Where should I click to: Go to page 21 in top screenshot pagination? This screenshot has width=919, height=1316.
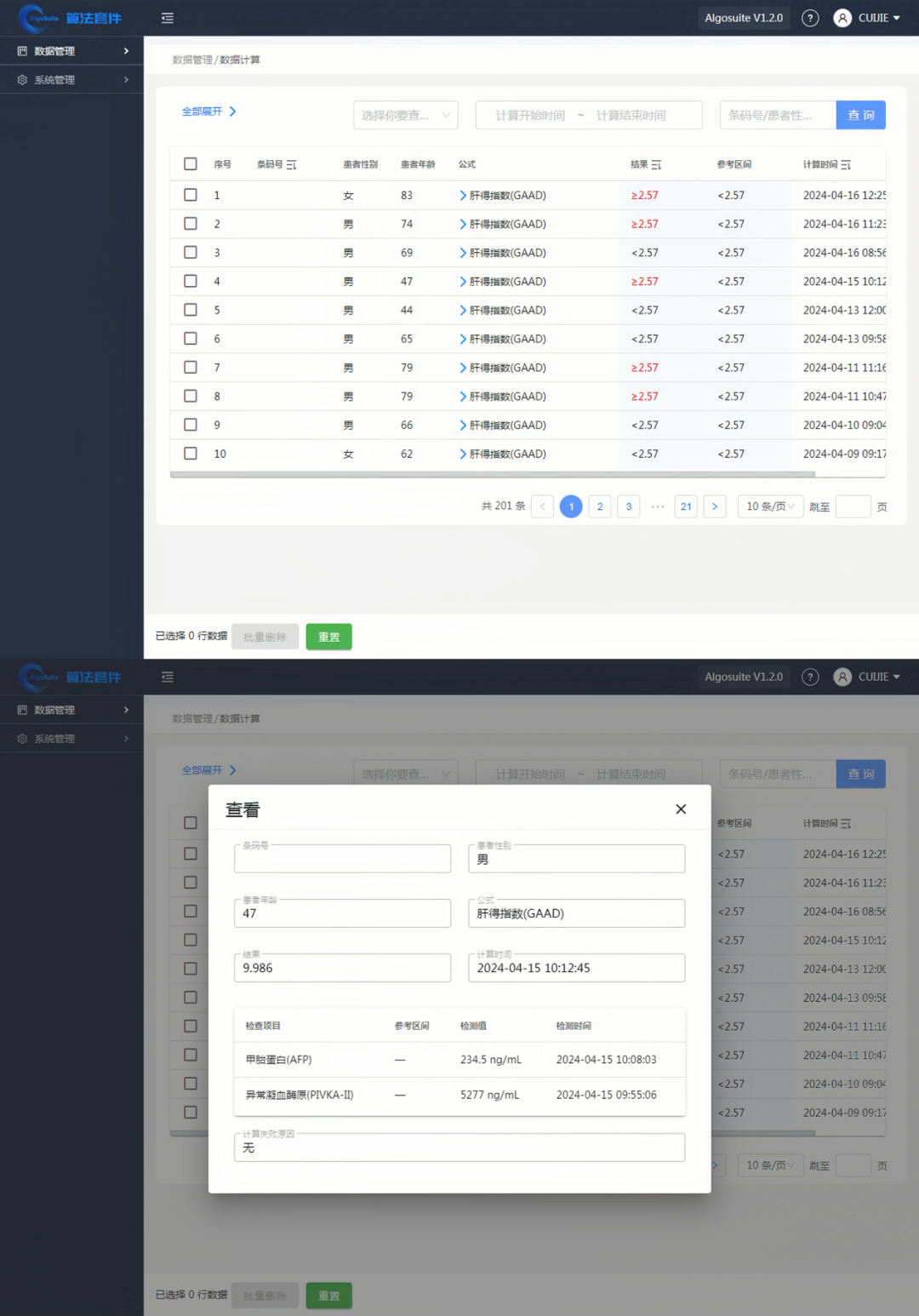click(x=686, y=506)
